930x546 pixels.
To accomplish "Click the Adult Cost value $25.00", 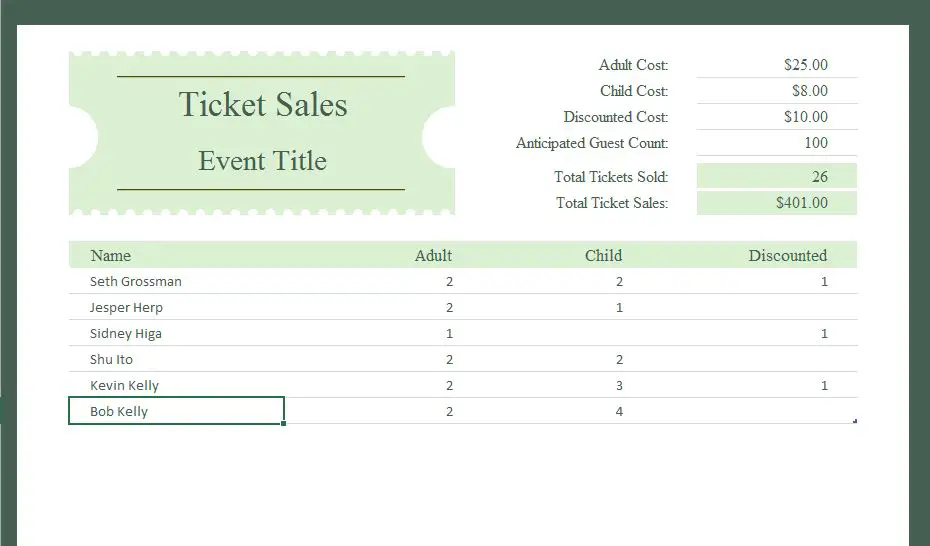I will [x=805, y=65].
